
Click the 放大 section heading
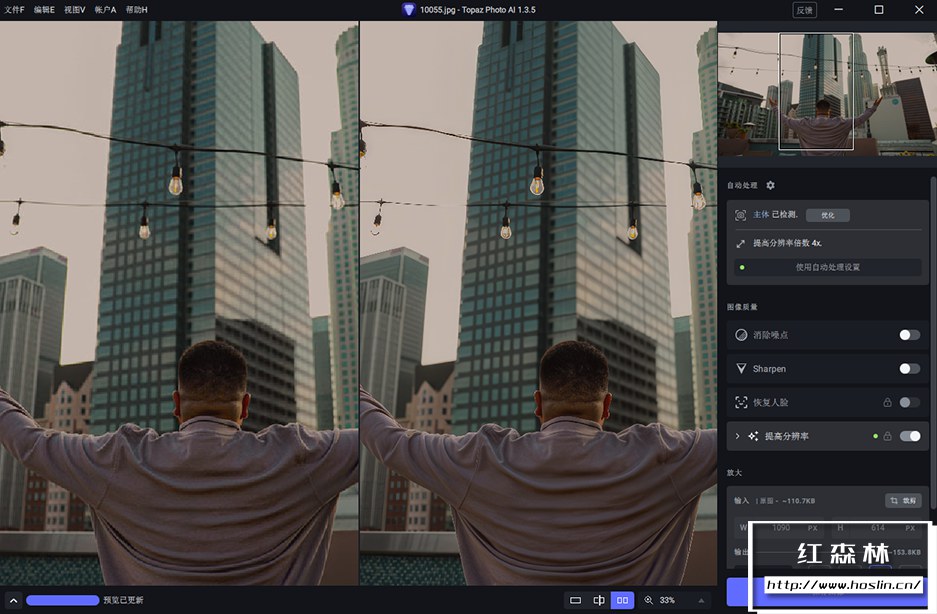click(734, 473)
